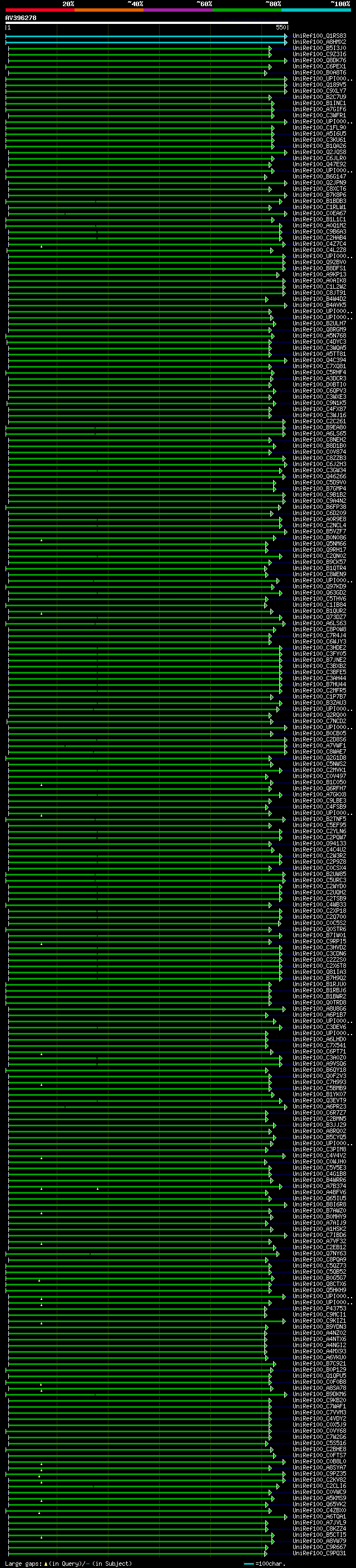Viewport: 356px width, 1568px height.
Task: Click the UniRef100_B7C921 entry
Action: pyautogui.click(x=319, y=1363)
